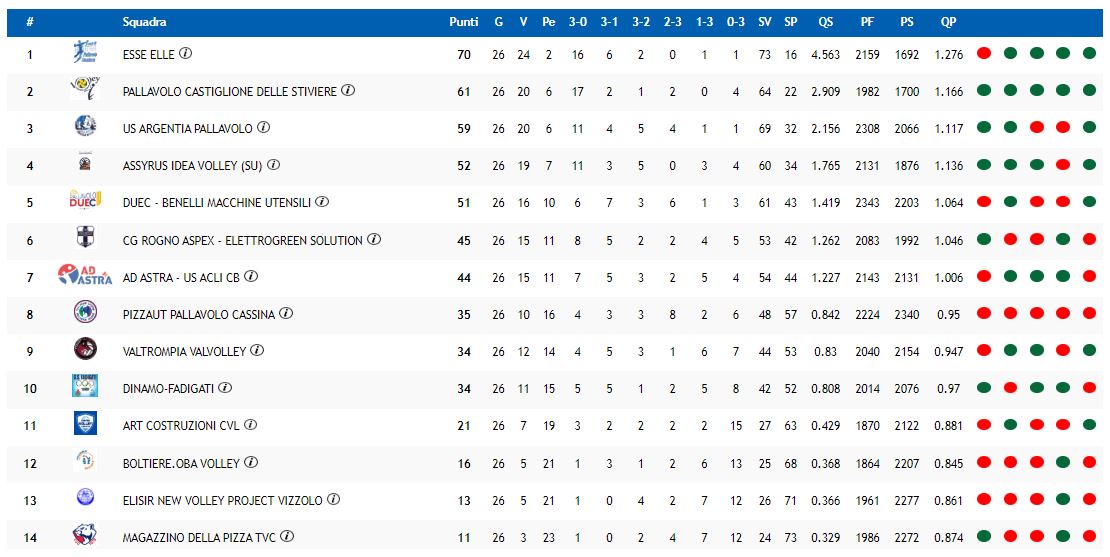Click the AD ASTRA team logo
Image resolution: width=1110 pixels, height=557 pixels.
(85, 275)
